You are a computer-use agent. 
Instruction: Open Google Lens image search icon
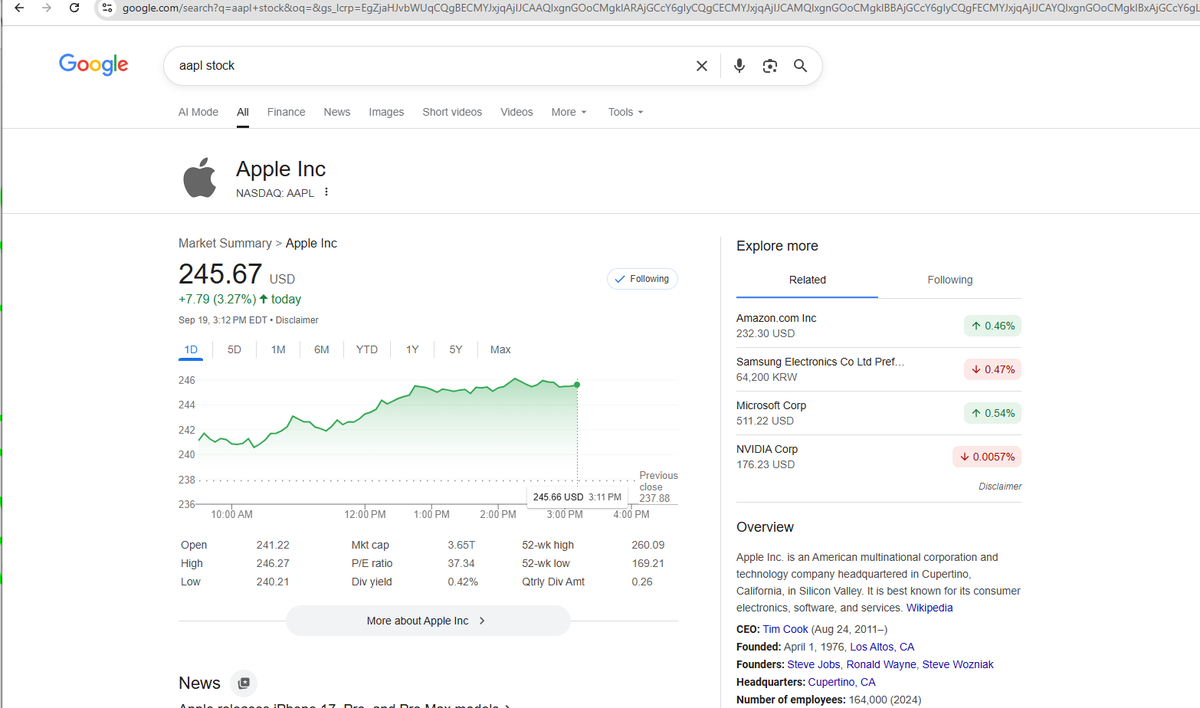pyautogui.click(x=769, y=66)
